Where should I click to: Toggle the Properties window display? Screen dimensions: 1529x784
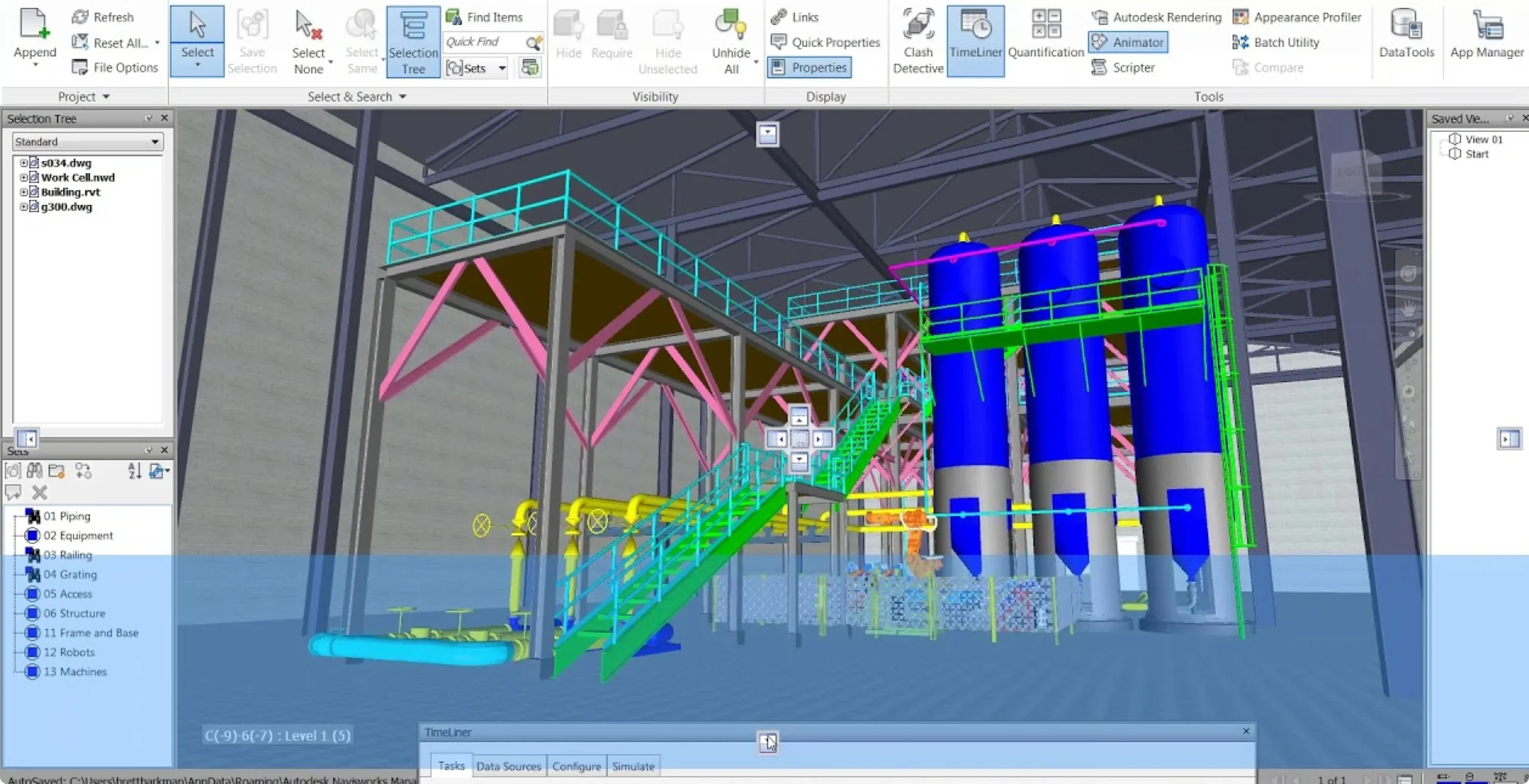[x=810, y=67]
